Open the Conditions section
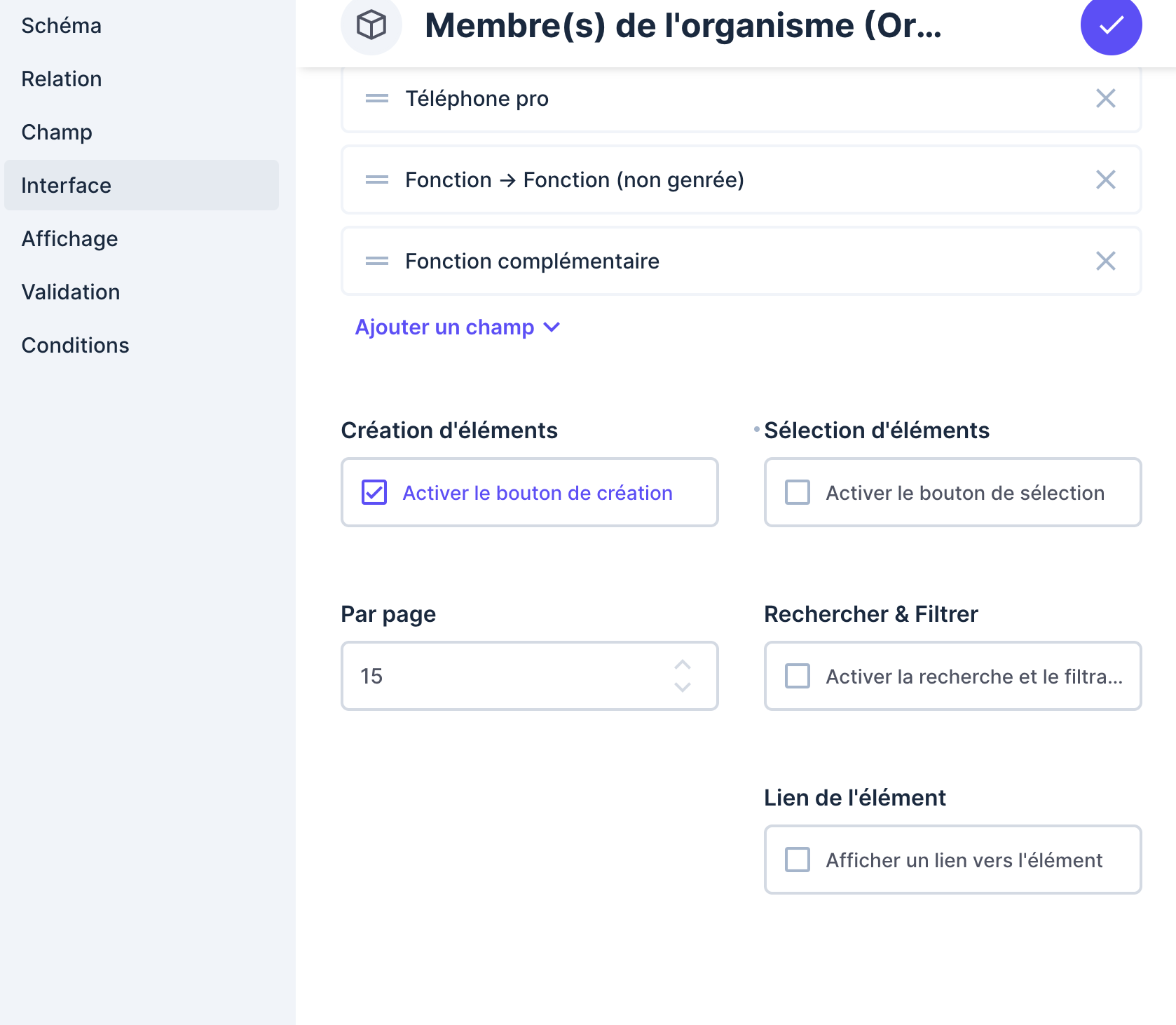Viewport: 1176px width, 1025px height. (76, 346)
